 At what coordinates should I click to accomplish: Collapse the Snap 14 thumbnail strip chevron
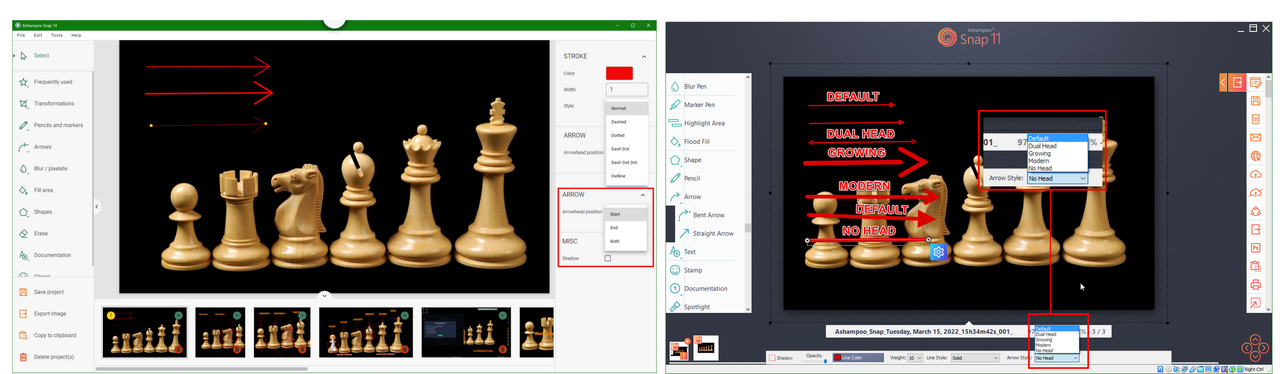324,296
